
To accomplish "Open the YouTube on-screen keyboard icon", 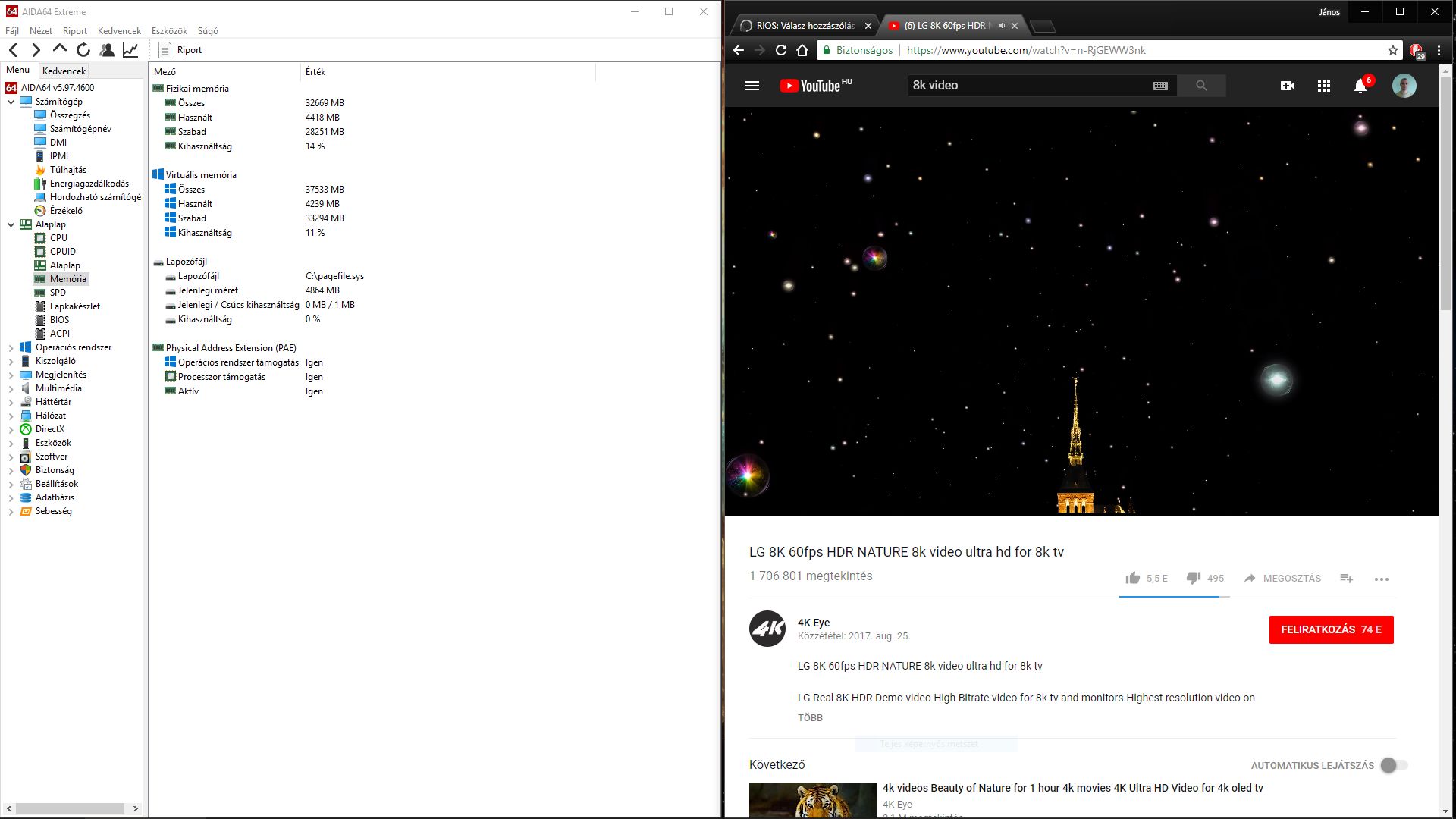I will [1160, 86].
